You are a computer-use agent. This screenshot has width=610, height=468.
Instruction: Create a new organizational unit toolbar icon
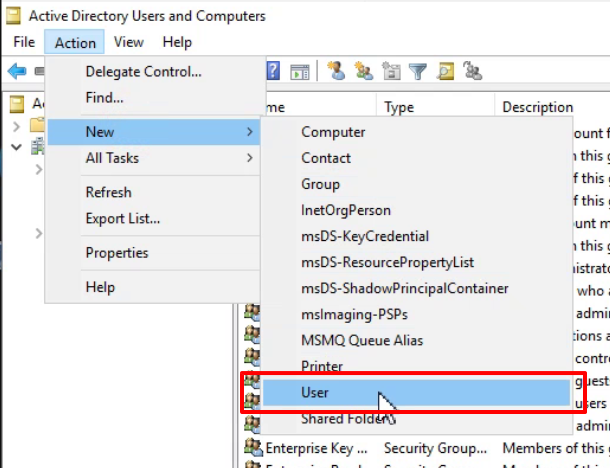391,71
